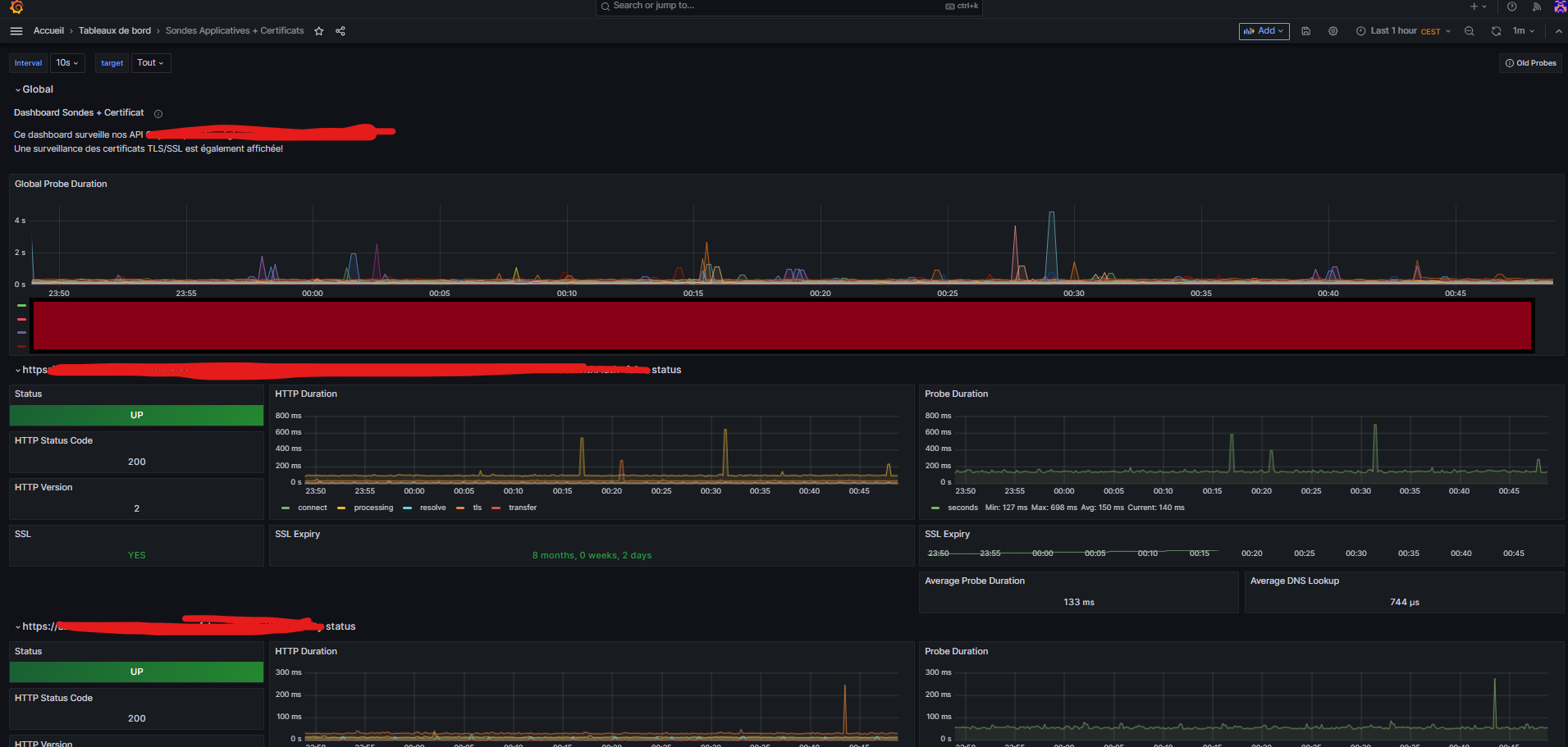The height and width of the screenshot is (747, 1568).
Task: Open the user profile avatar
Action: [1561, 7]
